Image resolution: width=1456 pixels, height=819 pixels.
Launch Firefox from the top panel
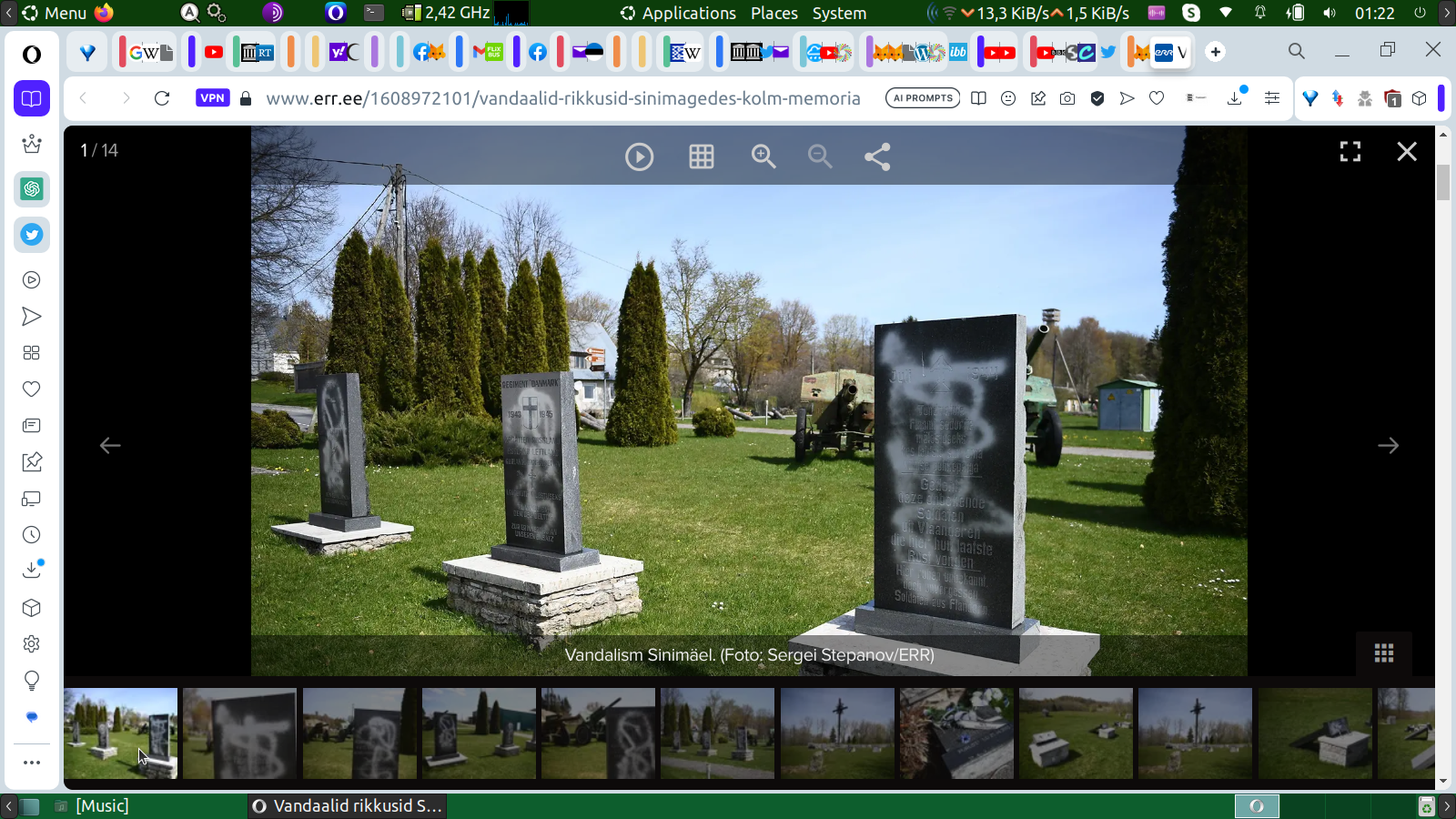coord(104,13)
